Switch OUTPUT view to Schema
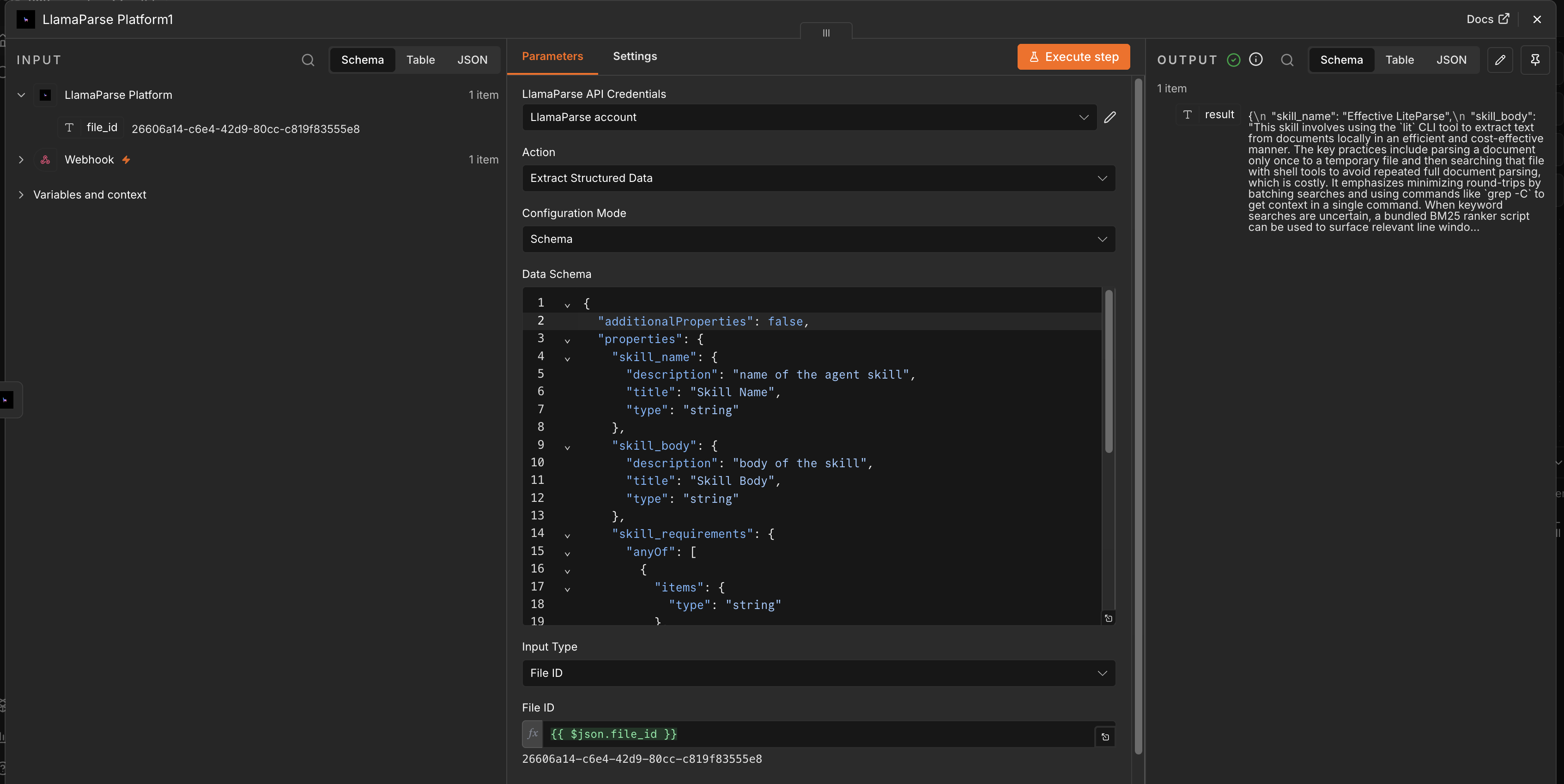The image size is (1564, 784). (1342, 60)
